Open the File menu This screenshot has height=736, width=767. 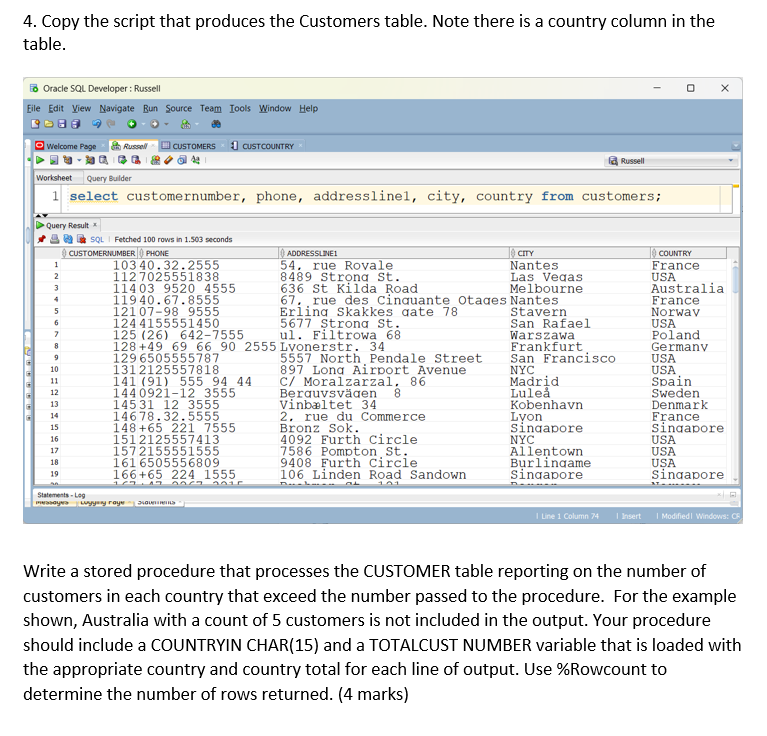(34, 108)
